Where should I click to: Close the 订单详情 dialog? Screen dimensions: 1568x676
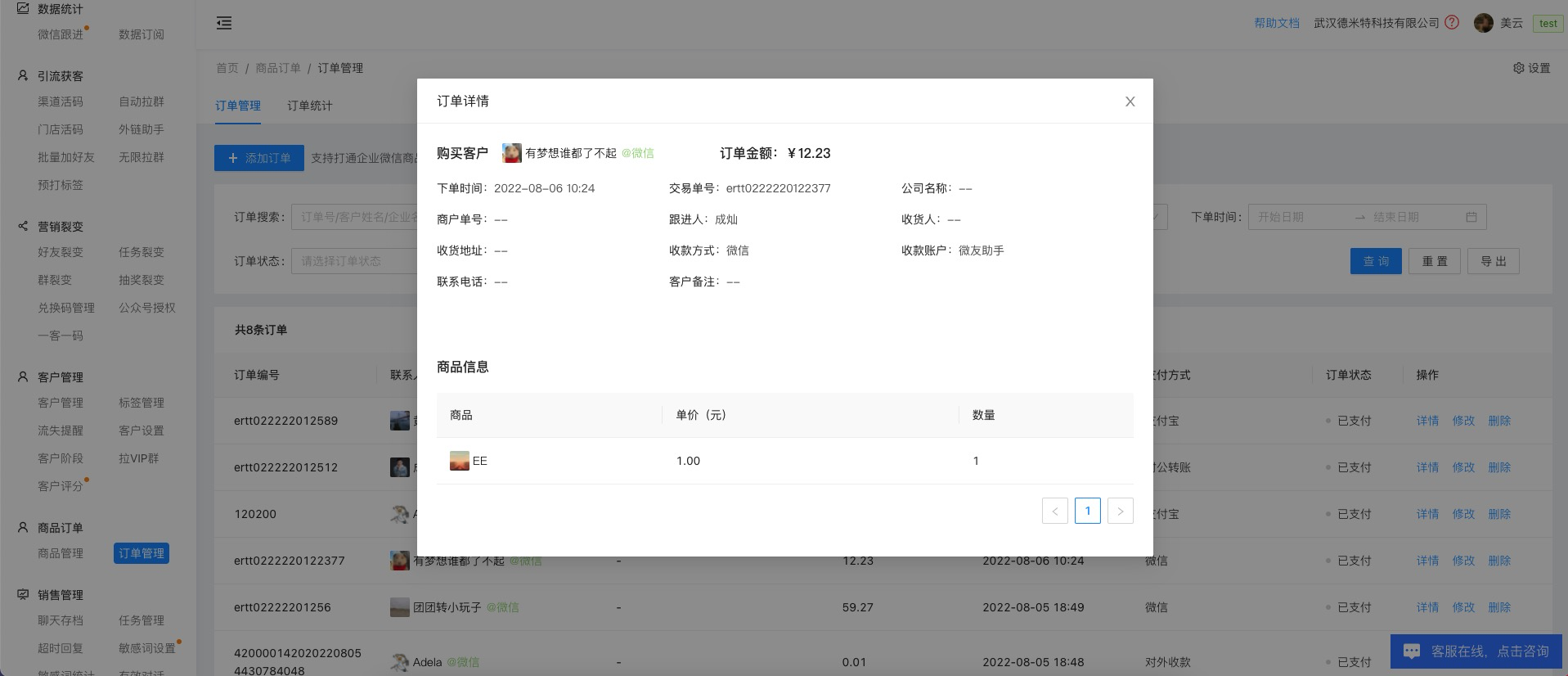(x=1130, y=101)
